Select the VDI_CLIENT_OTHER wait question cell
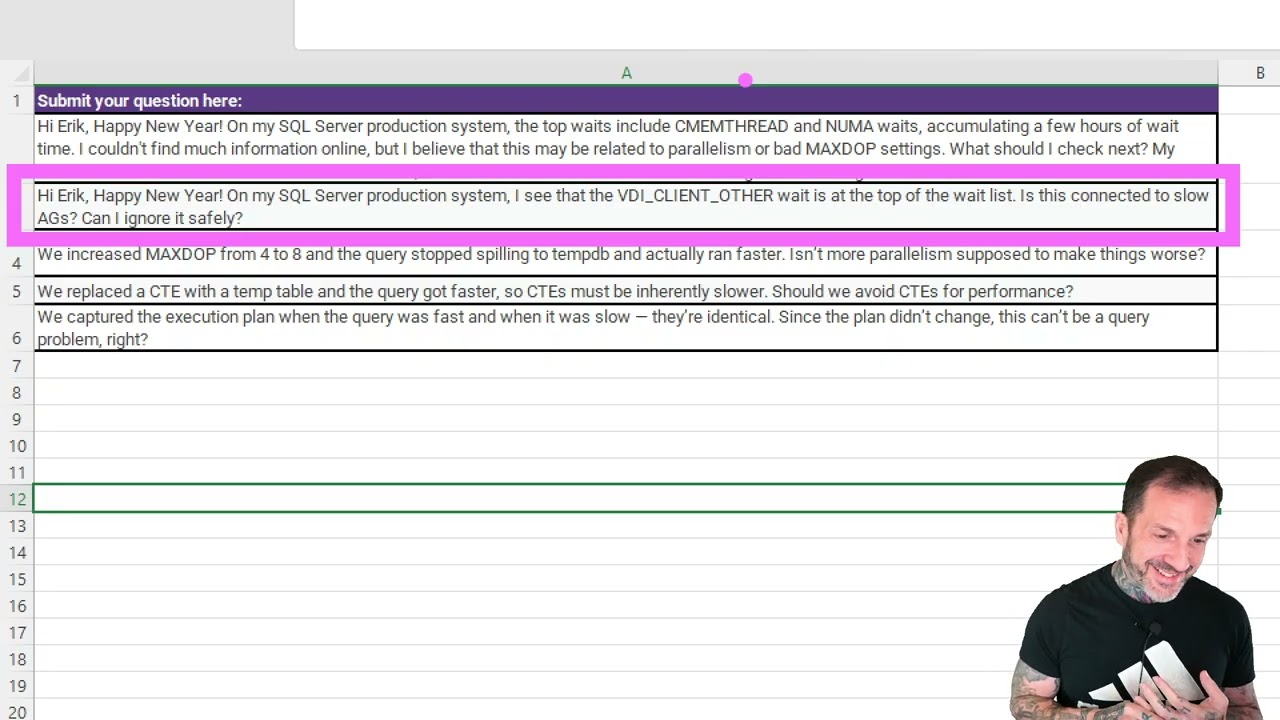The height and width of the screenshot is (720, 1280). (x=626, y=206)
